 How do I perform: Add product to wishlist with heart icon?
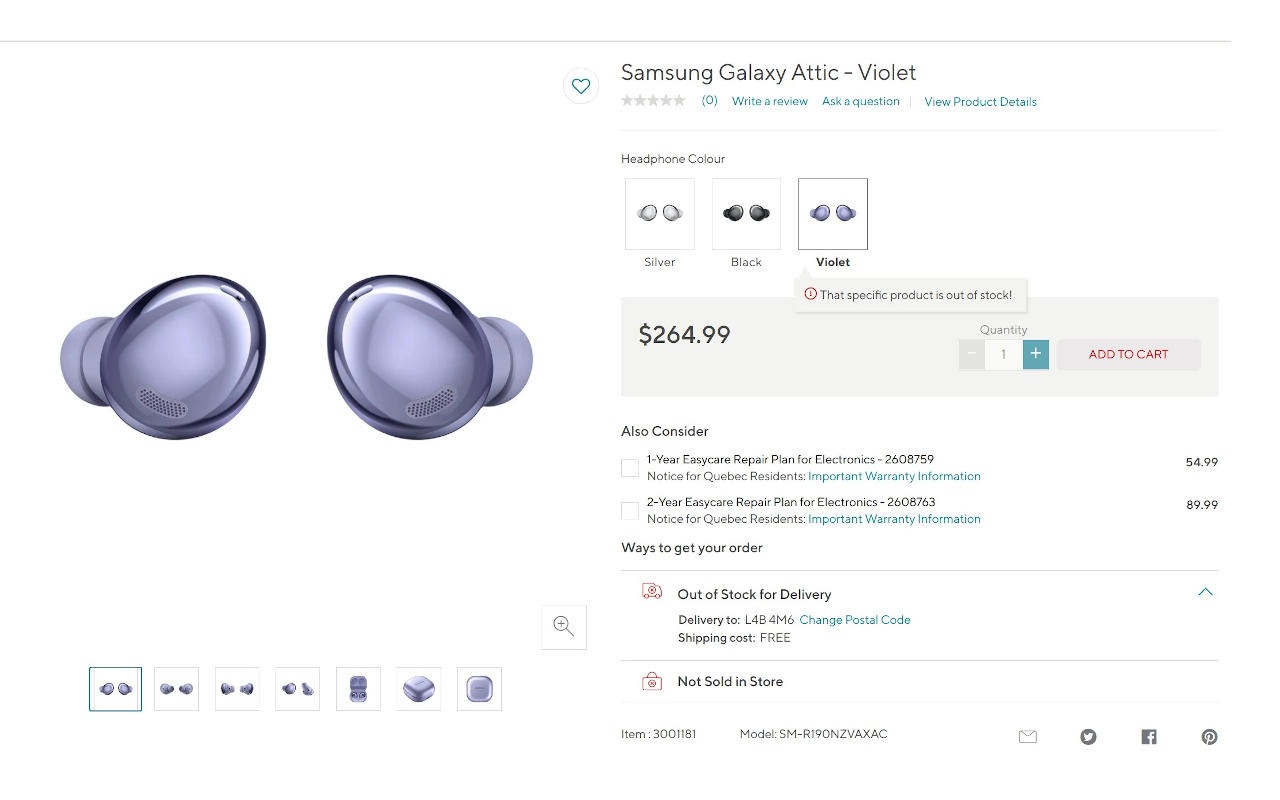click(x=581, y=86)
